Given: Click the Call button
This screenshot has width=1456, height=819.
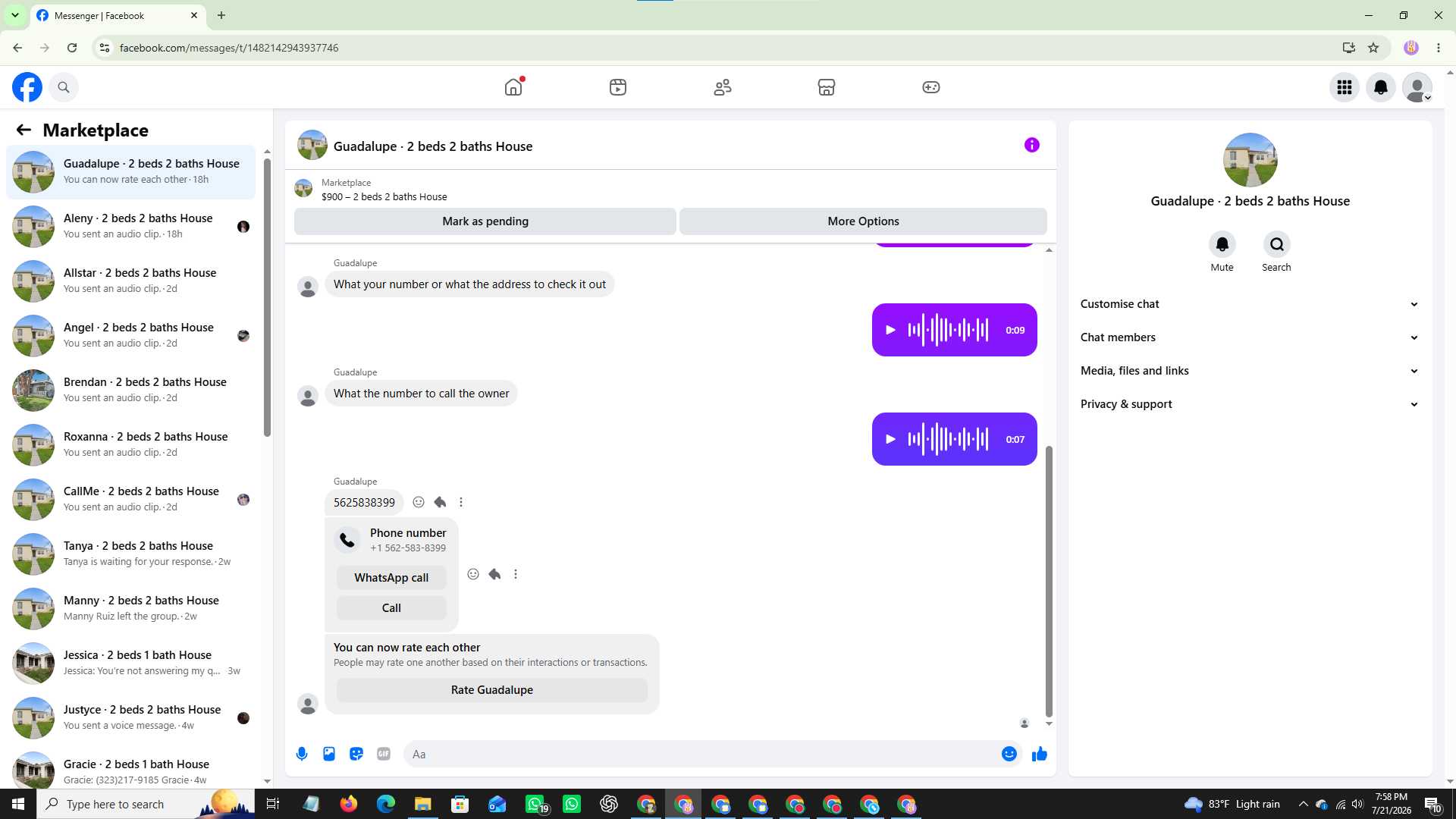Looking at the screenshot, I should 391,608.
